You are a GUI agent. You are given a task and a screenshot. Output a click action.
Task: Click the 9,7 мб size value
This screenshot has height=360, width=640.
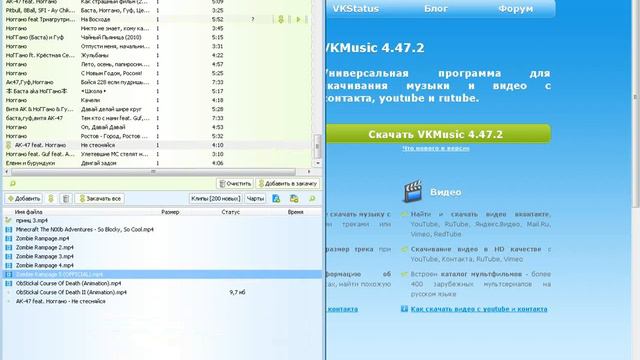(x=237, y=292)
